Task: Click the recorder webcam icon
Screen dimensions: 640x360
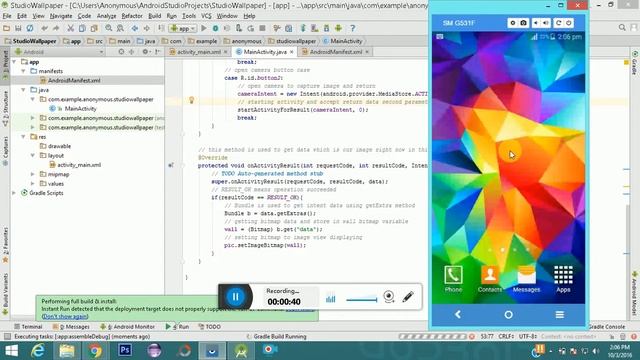Action: coord(389,297)
